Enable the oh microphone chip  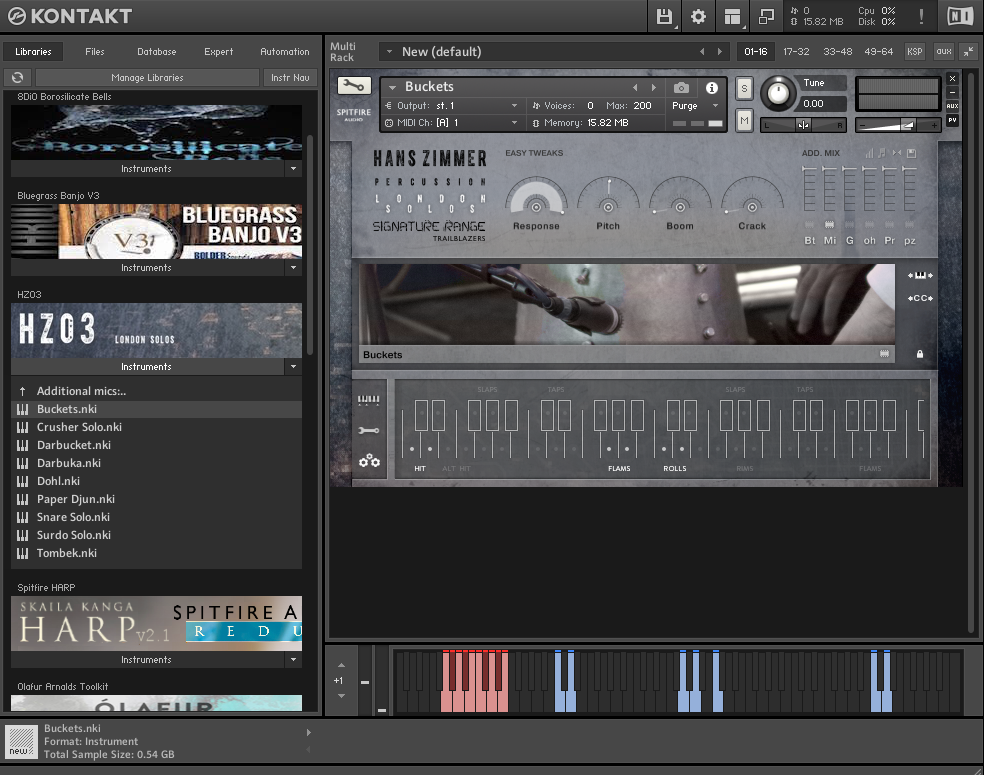(869, 224)
